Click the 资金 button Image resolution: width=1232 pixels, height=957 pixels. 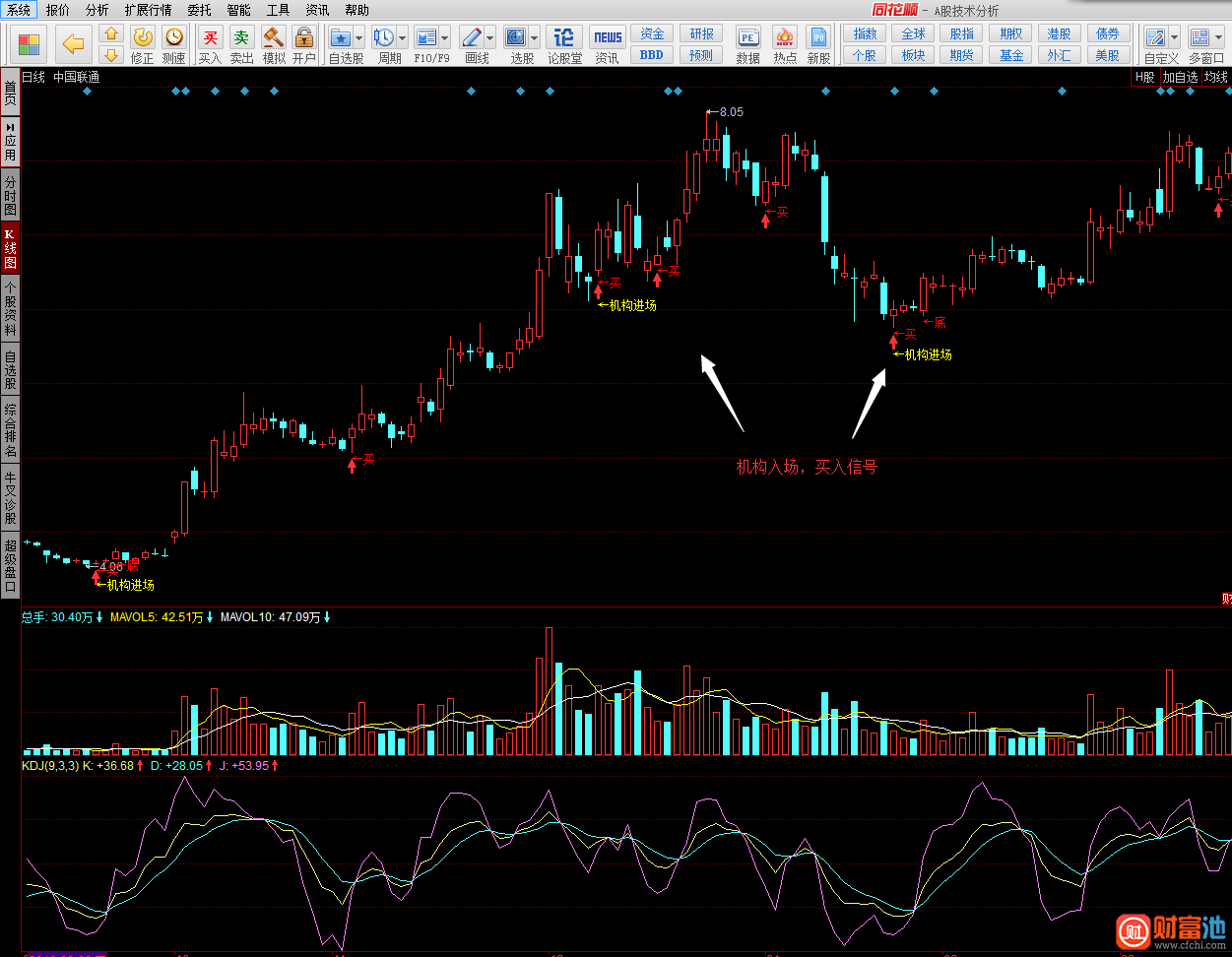(652, 33)
